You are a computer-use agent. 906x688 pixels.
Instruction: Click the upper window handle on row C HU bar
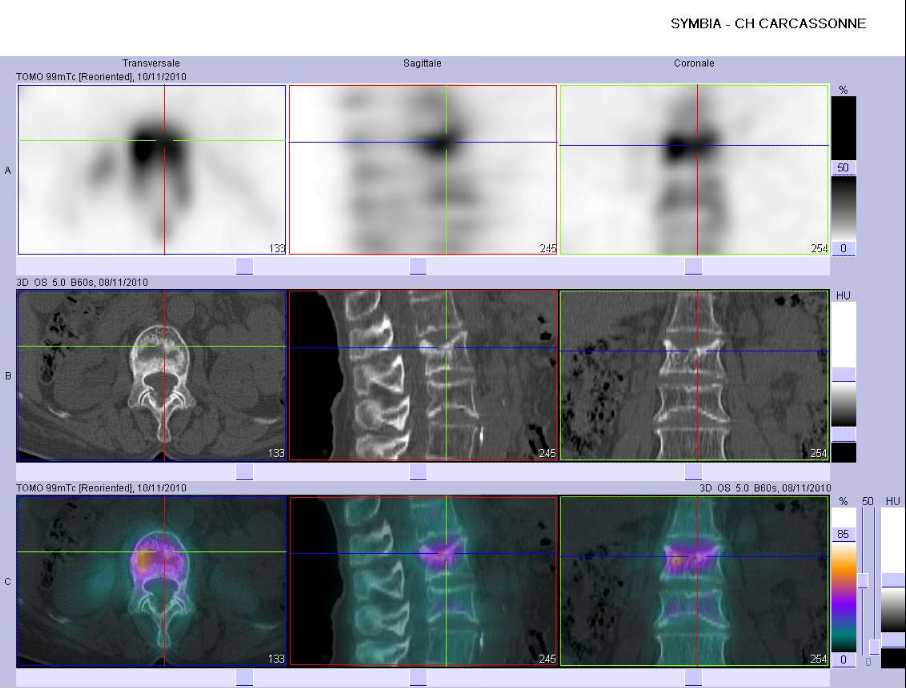893,580
